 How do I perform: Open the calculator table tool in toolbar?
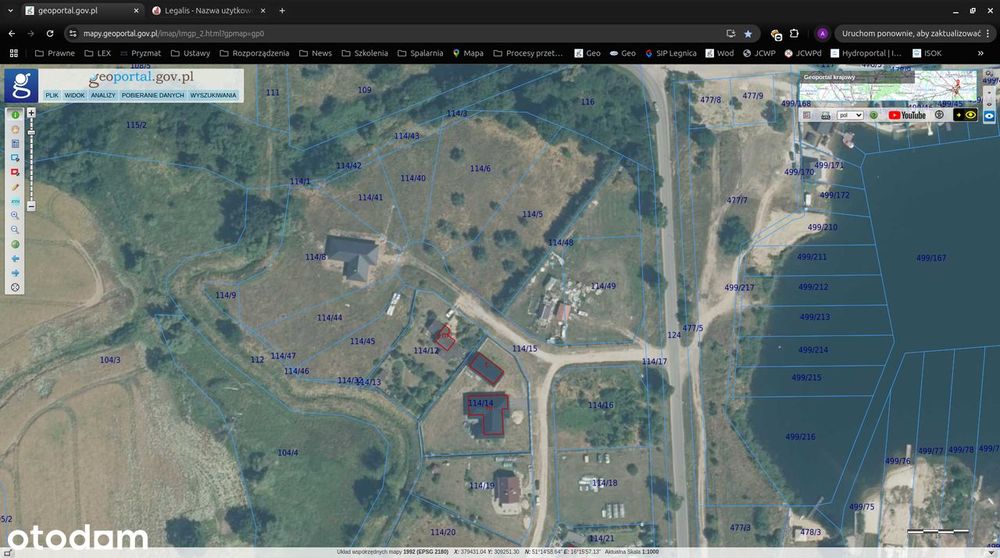[15, 144]
